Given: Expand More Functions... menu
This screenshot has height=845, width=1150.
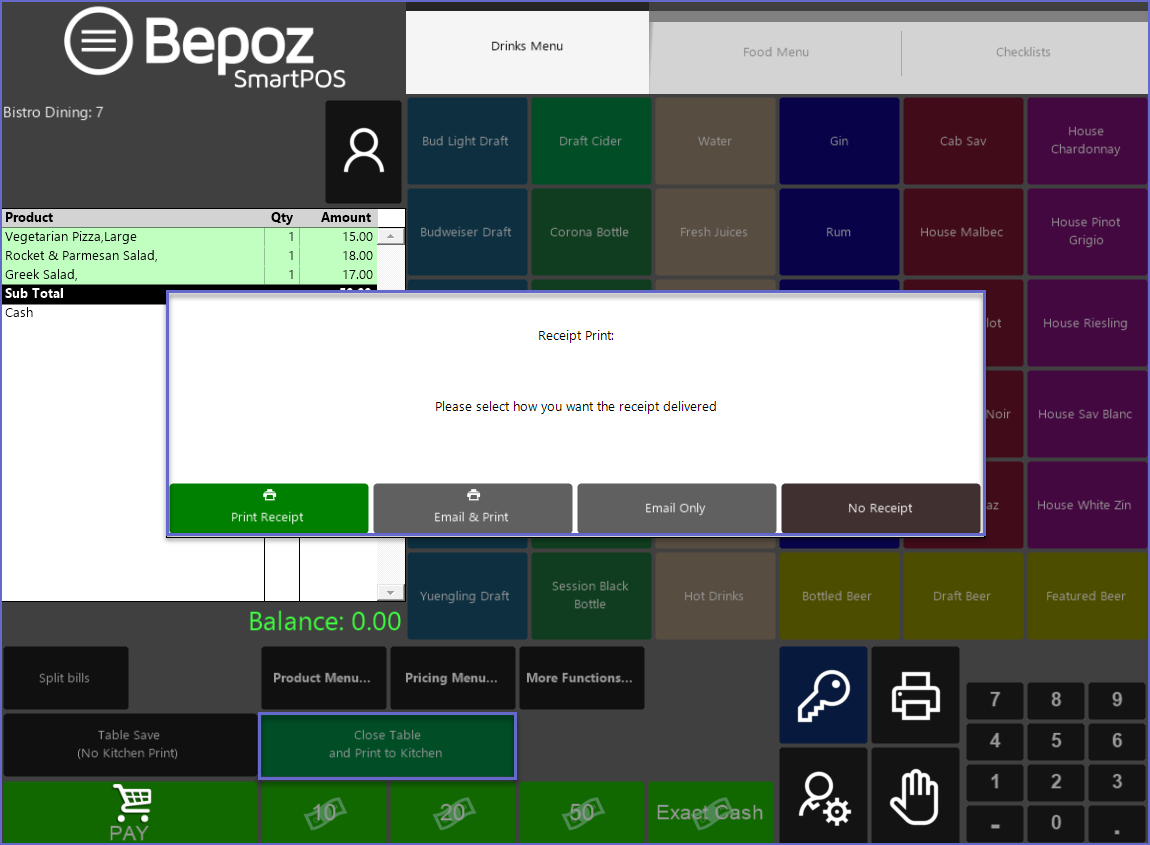Looking at the screenshot, I should pyautogui.click(x=580, y=678).
